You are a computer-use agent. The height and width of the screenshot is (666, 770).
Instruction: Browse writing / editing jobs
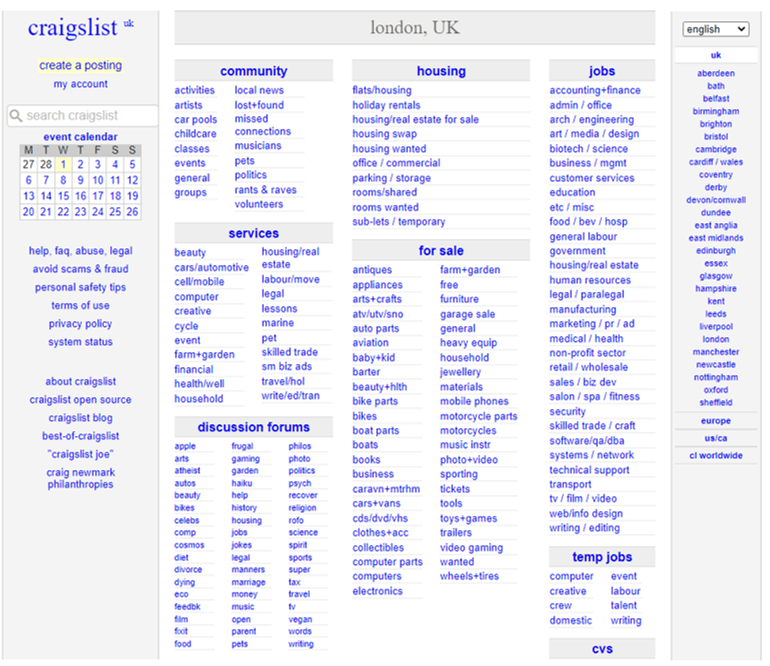584,528
